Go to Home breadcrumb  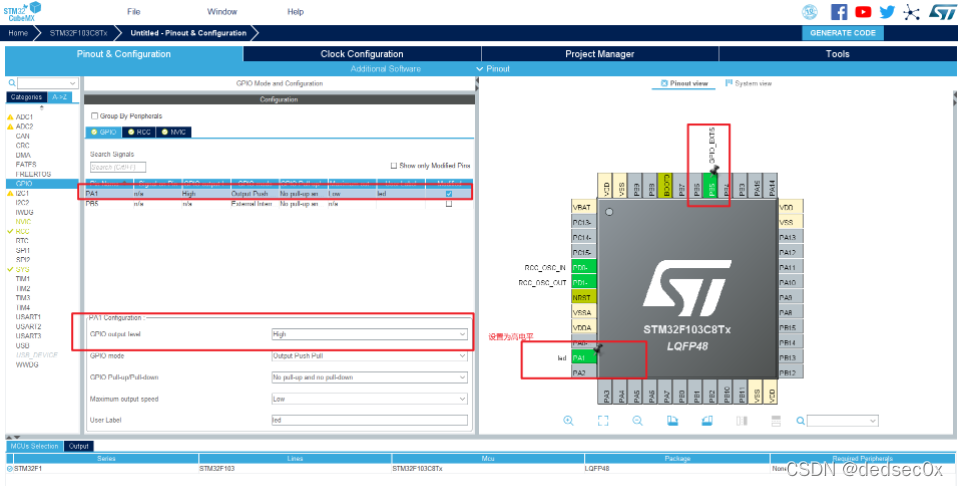tap(18, 33)
